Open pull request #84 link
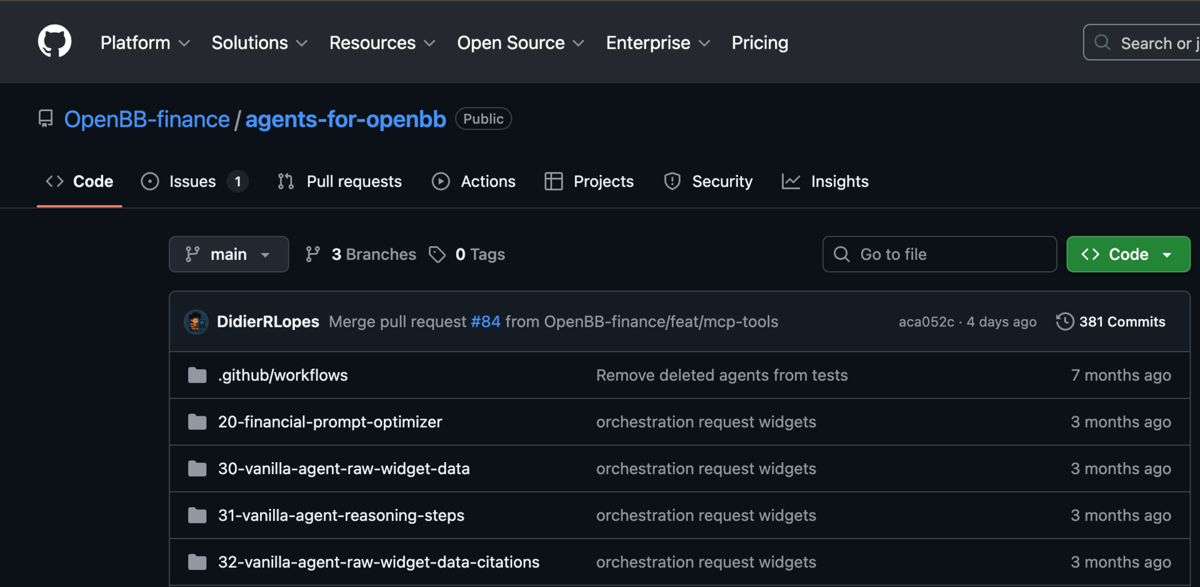 pos(485,322)
